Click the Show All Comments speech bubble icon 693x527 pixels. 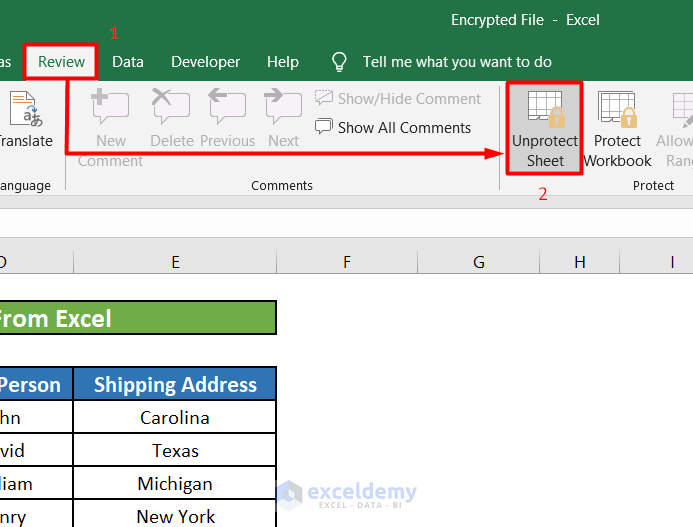(324, 127)
